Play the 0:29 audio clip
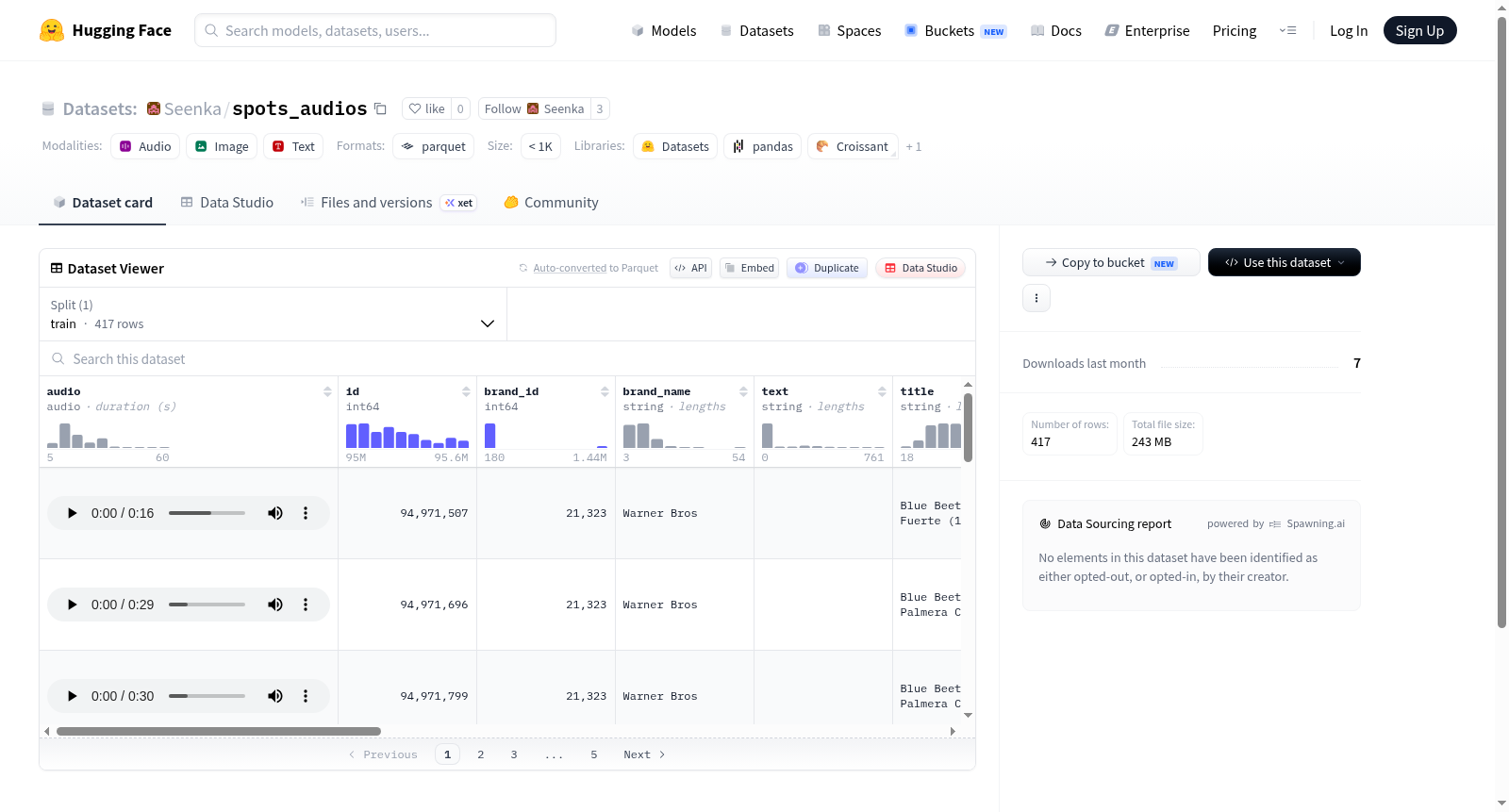 tap(72, 605)
